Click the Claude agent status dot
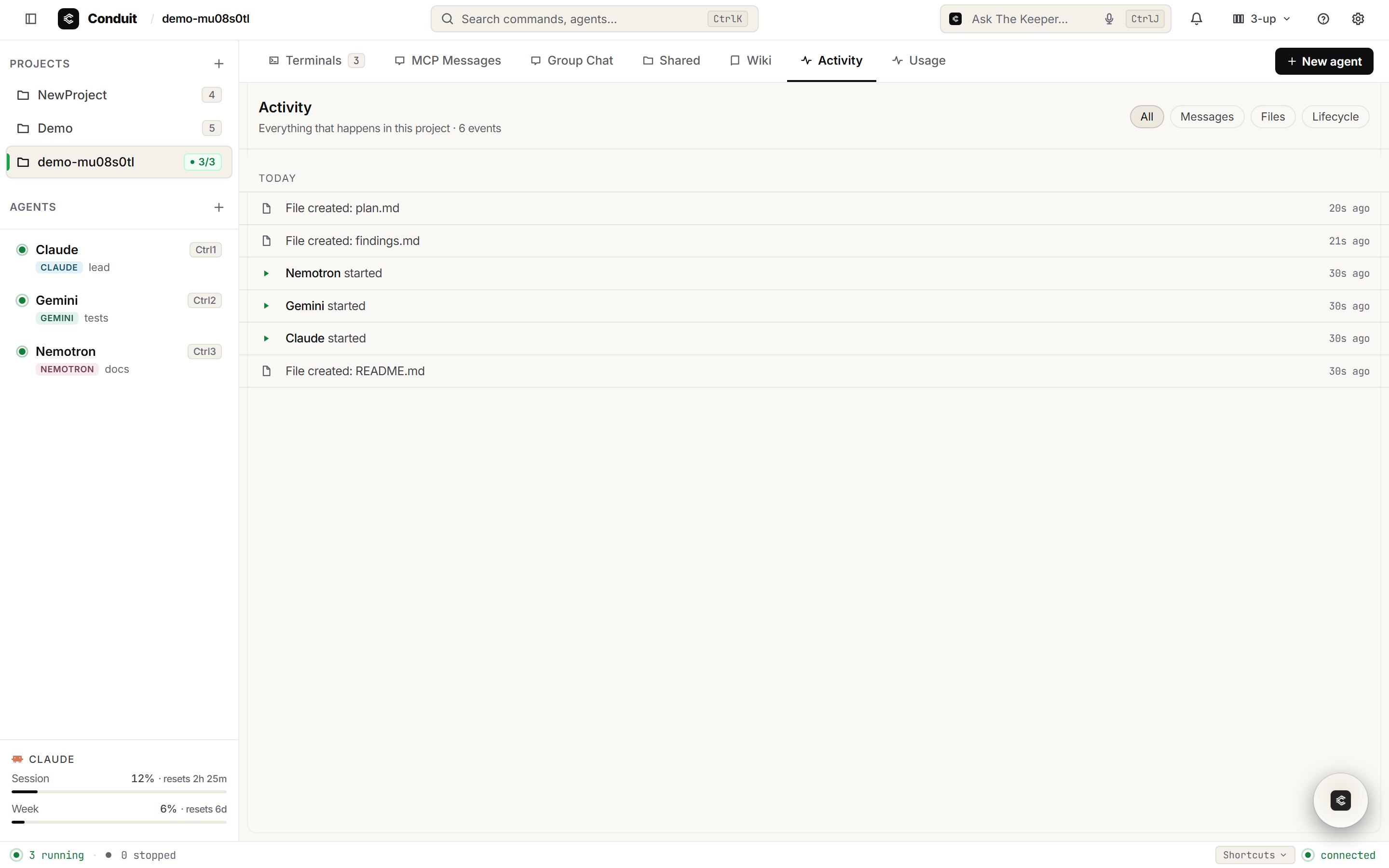 [x=22, y=250]
